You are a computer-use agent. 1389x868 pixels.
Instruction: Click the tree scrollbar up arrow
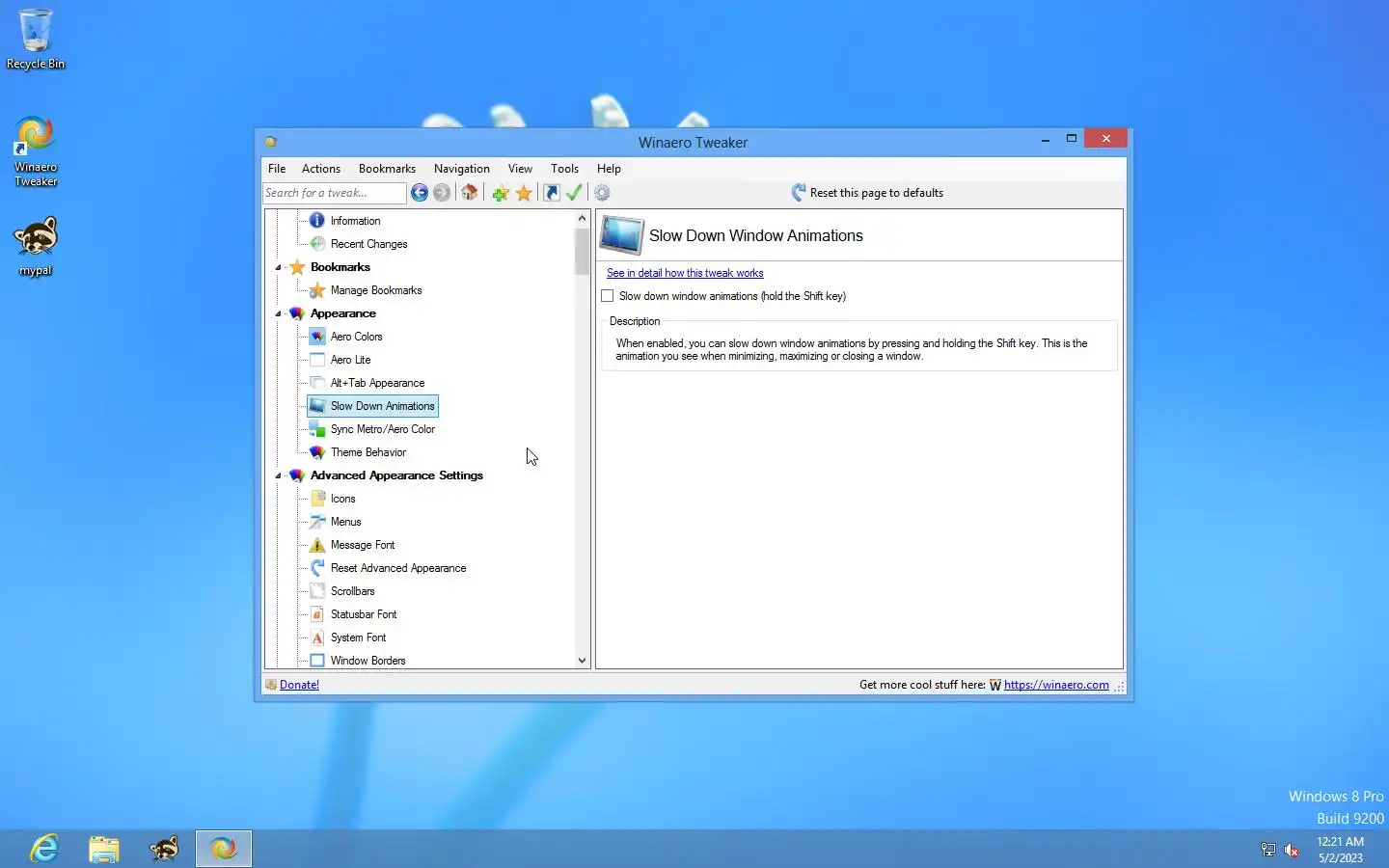coord(582,218)
